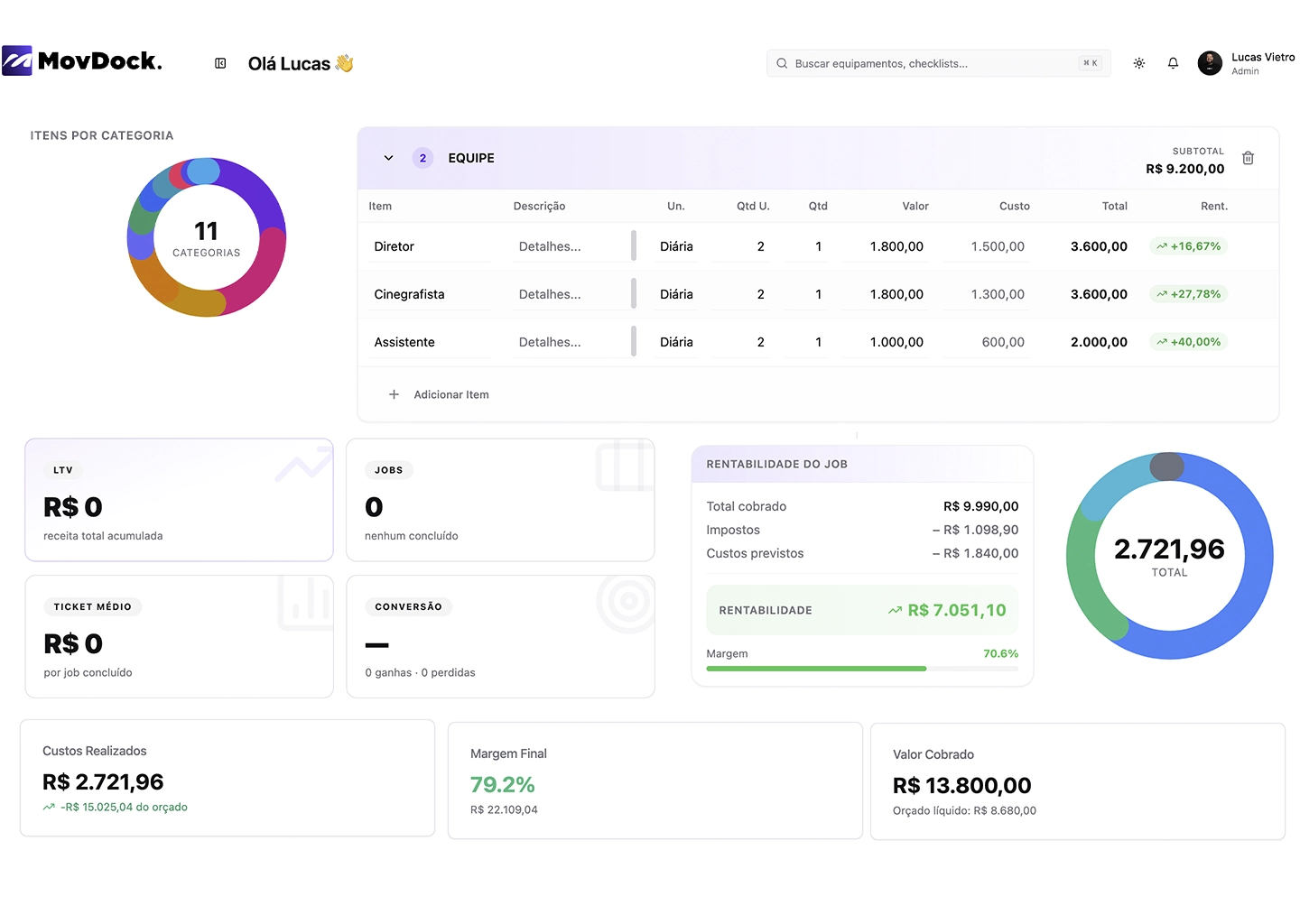Click Adicionar Item button
The width and height of the screenshot is (1300, 924).
(x=450, y=394)
